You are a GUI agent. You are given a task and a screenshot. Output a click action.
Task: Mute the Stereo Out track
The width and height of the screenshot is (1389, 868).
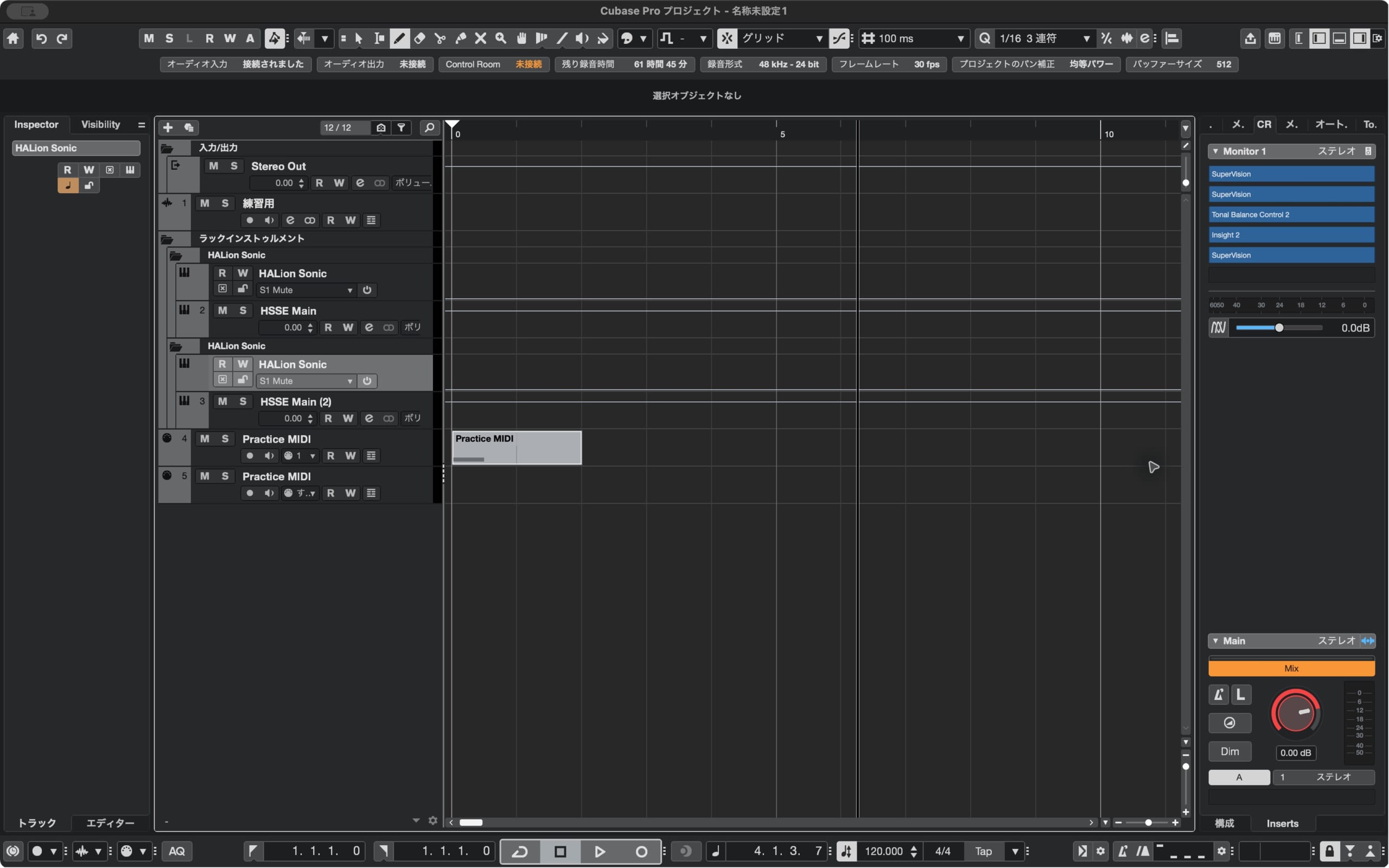coord(214,166)
